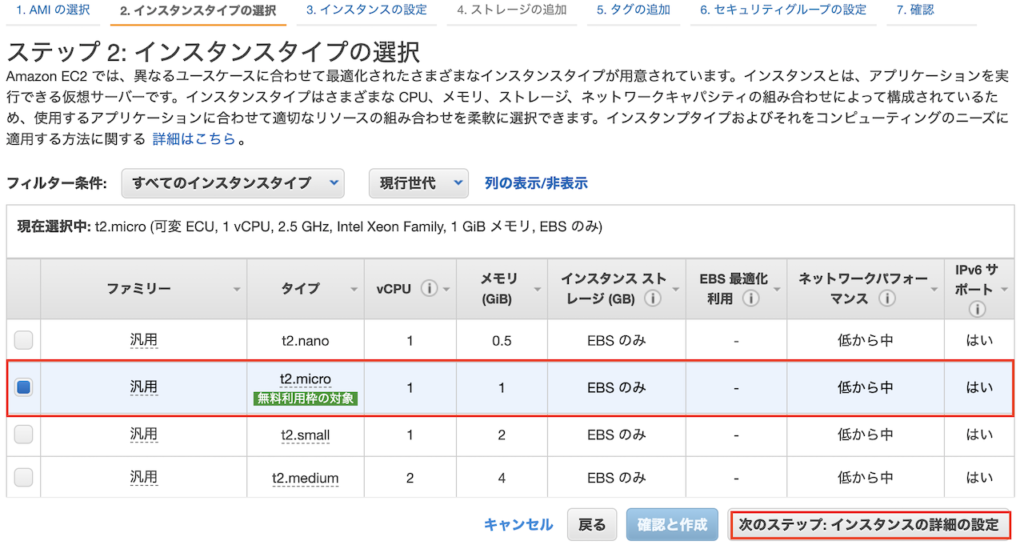Jump to 6. セキュリティグループの設定 tab

point(783,10)
